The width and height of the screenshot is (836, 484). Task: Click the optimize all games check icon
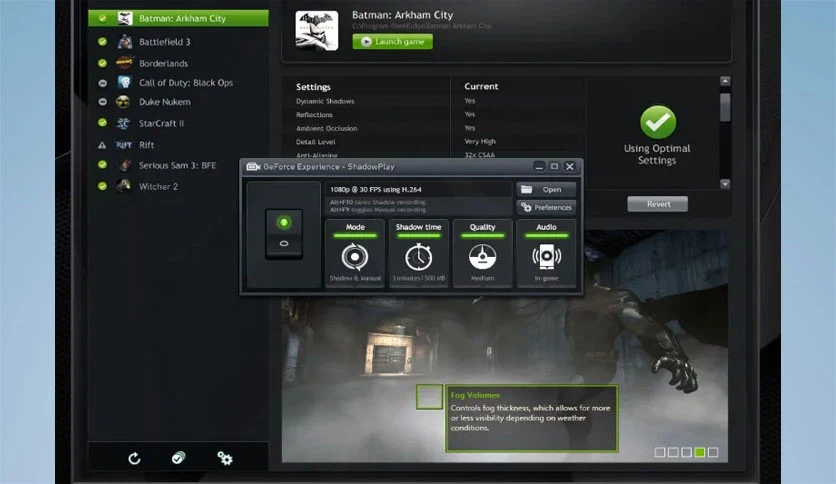click(179, 458)
